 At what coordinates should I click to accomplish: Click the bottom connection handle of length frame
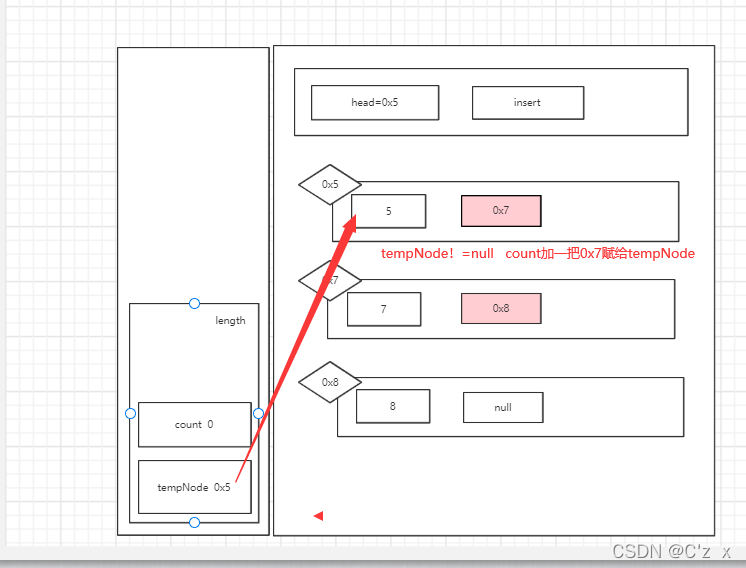pyautogui.click(x=194, y=522)
